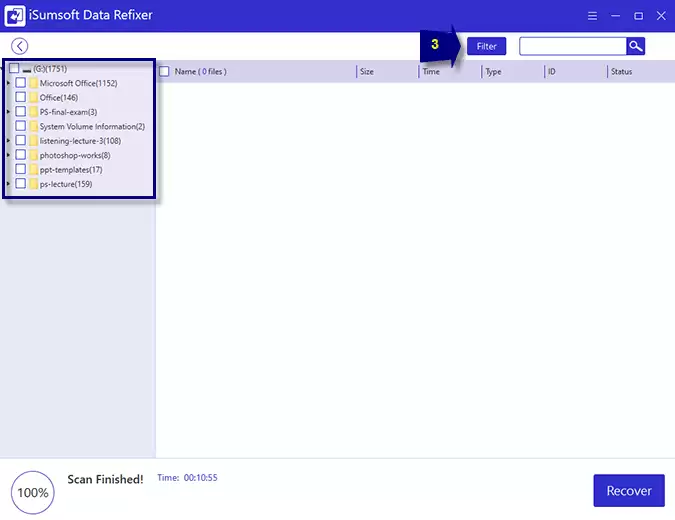Toggle select-all checkbox beside Name column
This screenshot has width=675, height=520.
click(x=165, y=72)
